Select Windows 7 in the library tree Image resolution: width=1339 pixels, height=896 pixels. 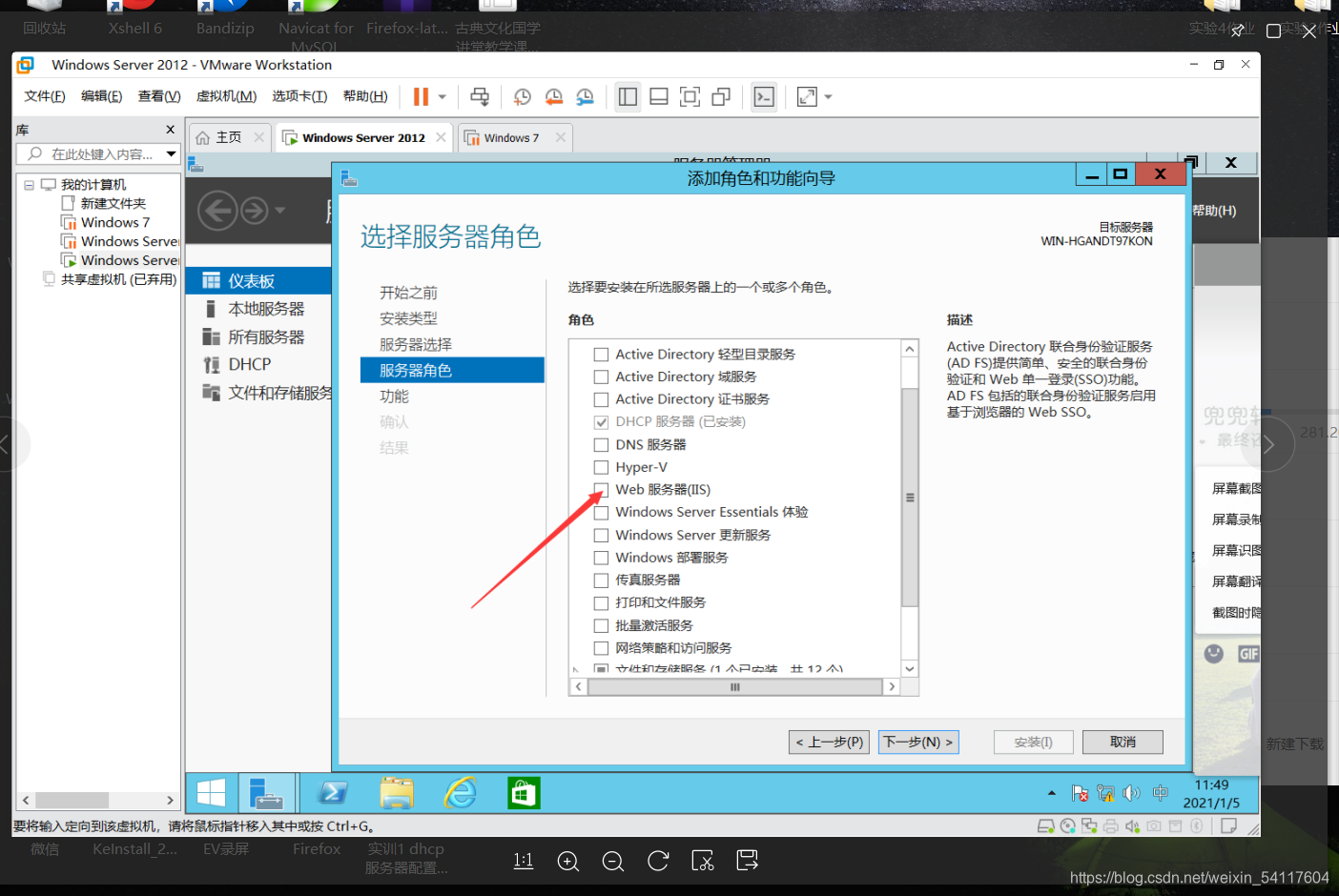(x=114, y=222)
